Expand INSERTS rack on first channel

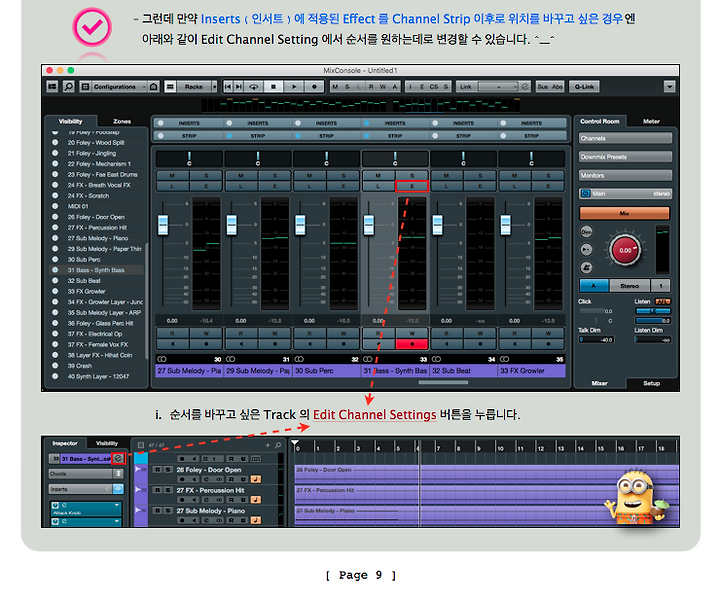pos(189,123)
